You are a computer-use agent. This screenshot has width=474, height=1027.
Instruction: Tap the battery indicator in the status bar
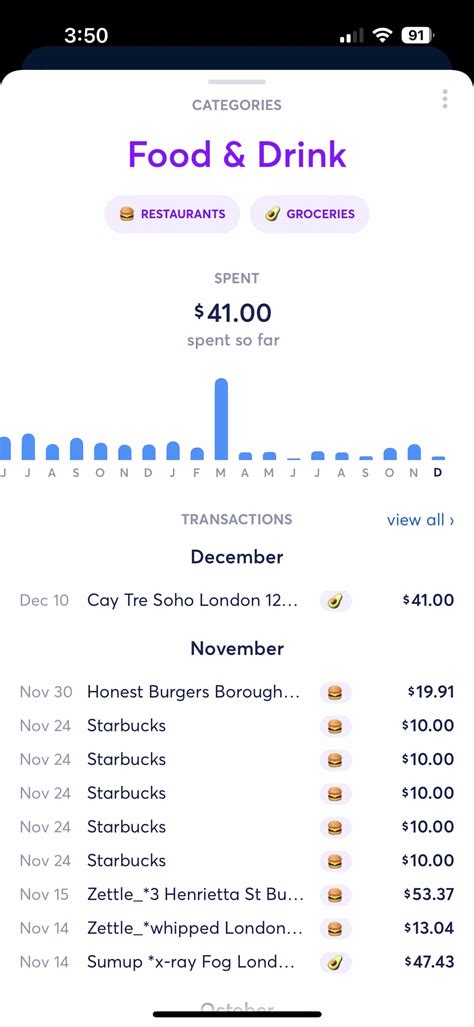417,35
